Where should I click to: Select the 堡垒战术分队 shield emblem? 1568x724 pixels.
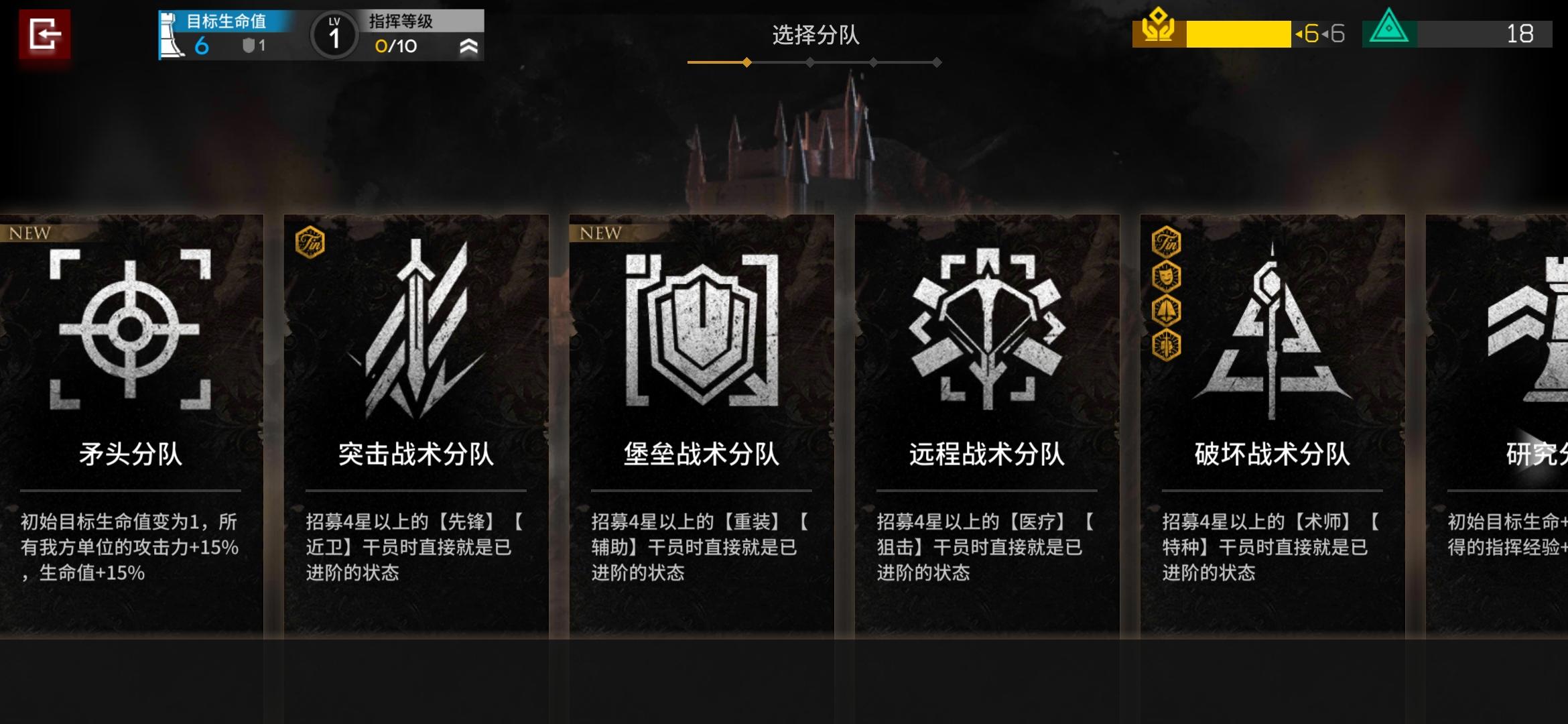point(702,330)
